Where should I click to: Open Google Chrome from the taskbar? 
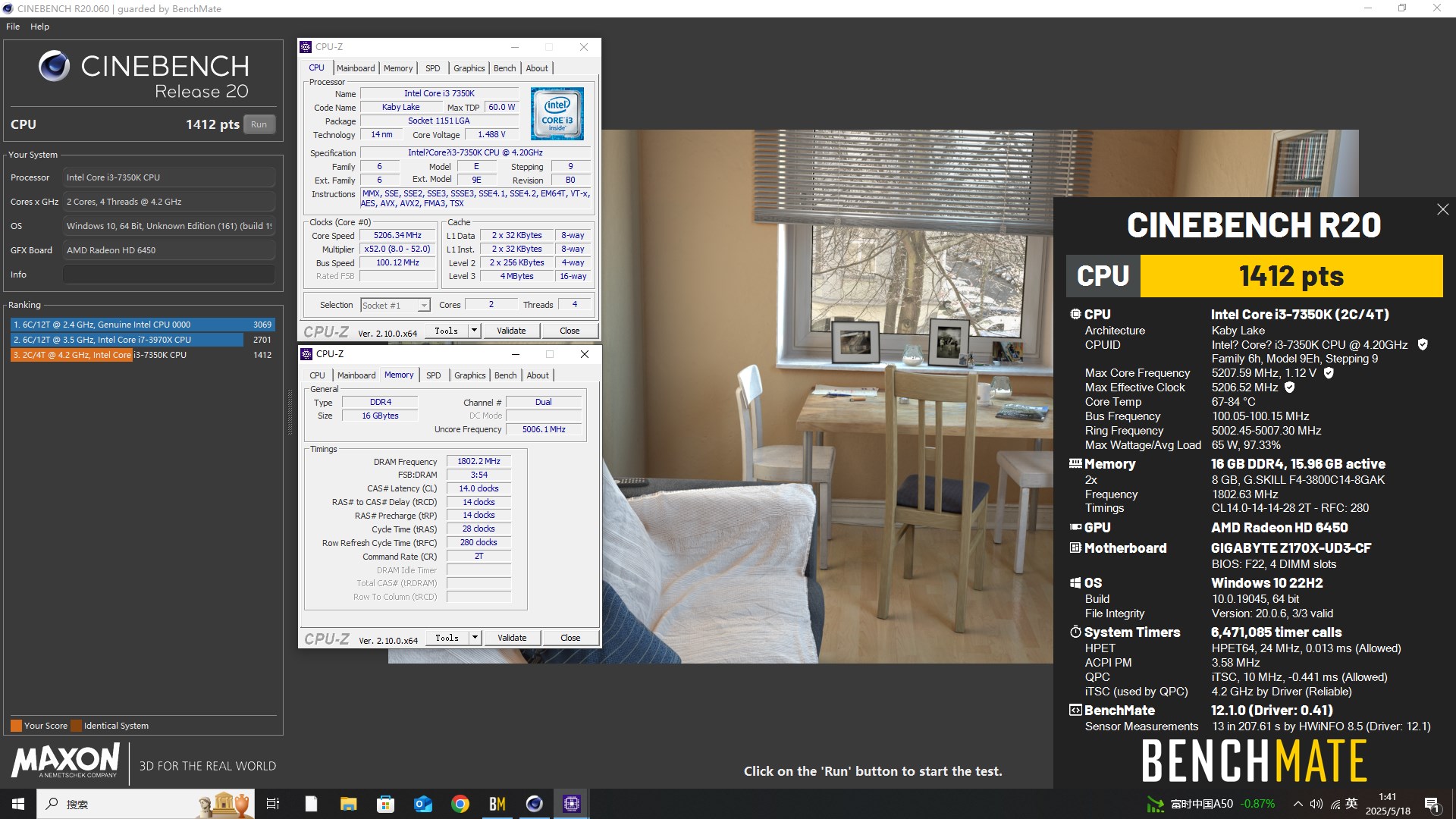click(460, 804)
